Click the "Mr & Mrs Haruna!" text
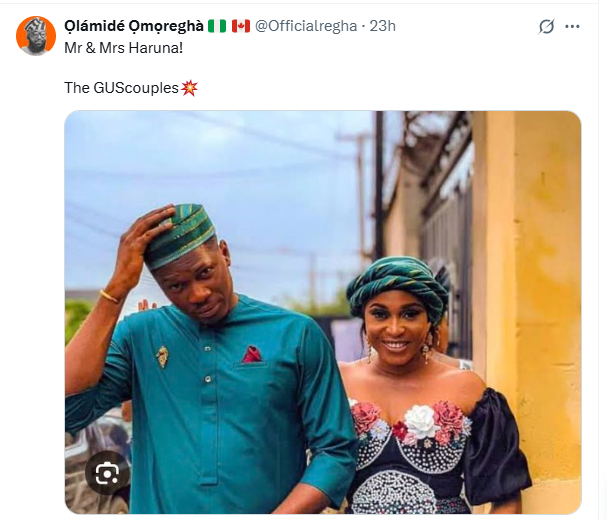This screenshot has height=520, width=607. point(112,48)
